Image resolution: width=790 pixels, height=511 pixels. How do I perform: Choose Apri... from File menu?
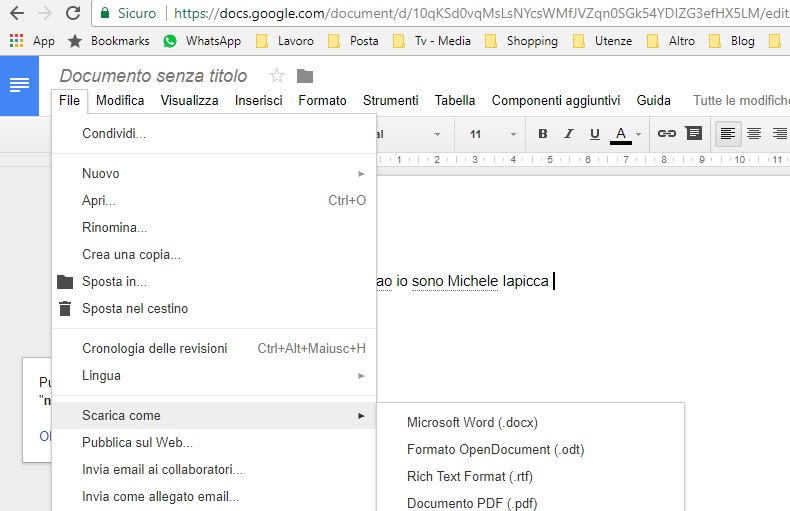pyautogui.click(x=214, y=201)
